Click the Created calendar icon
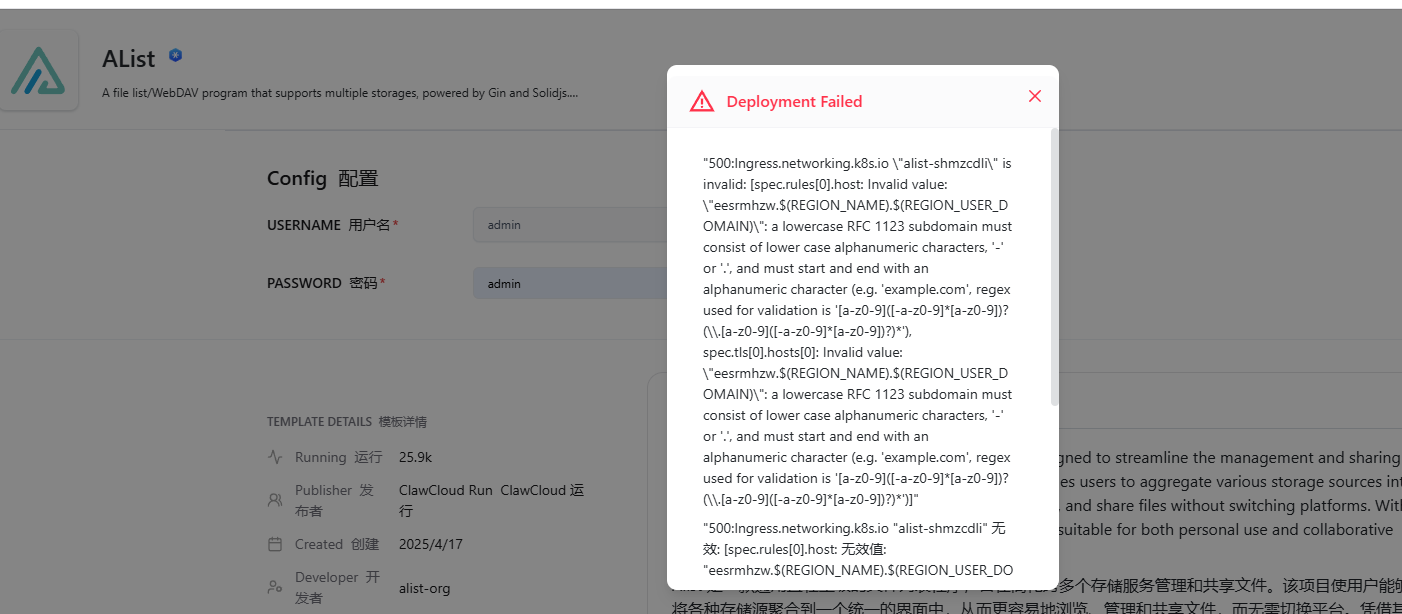This screenshot has height=614, width=1402. [275, 544]
